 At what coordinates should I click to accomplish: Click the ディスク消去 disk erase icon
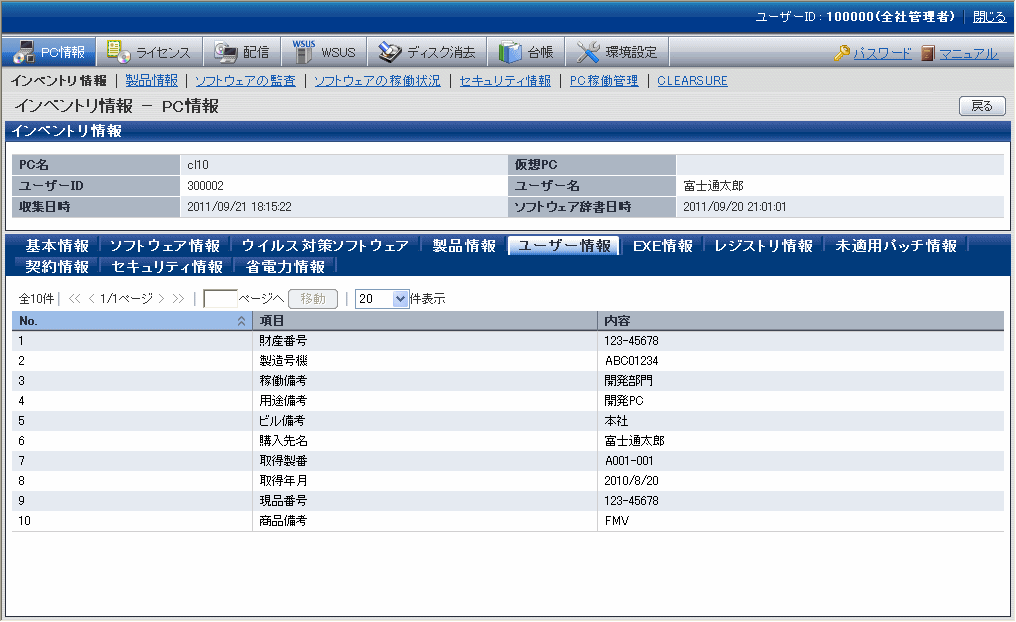[389, 52]
